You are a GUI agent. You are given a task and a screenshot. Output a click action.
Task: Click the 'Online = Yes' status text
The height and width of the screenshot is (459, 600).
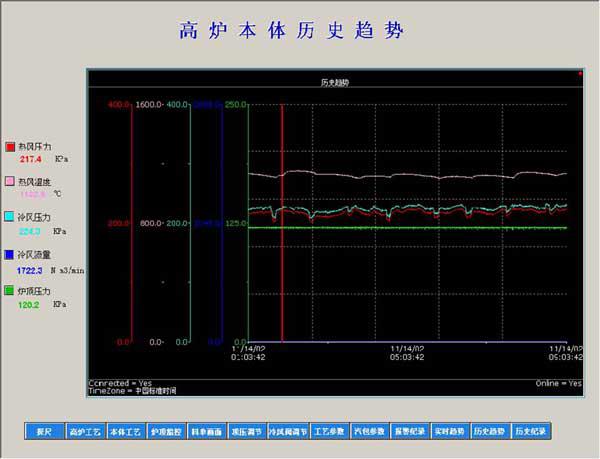(558, 383)
